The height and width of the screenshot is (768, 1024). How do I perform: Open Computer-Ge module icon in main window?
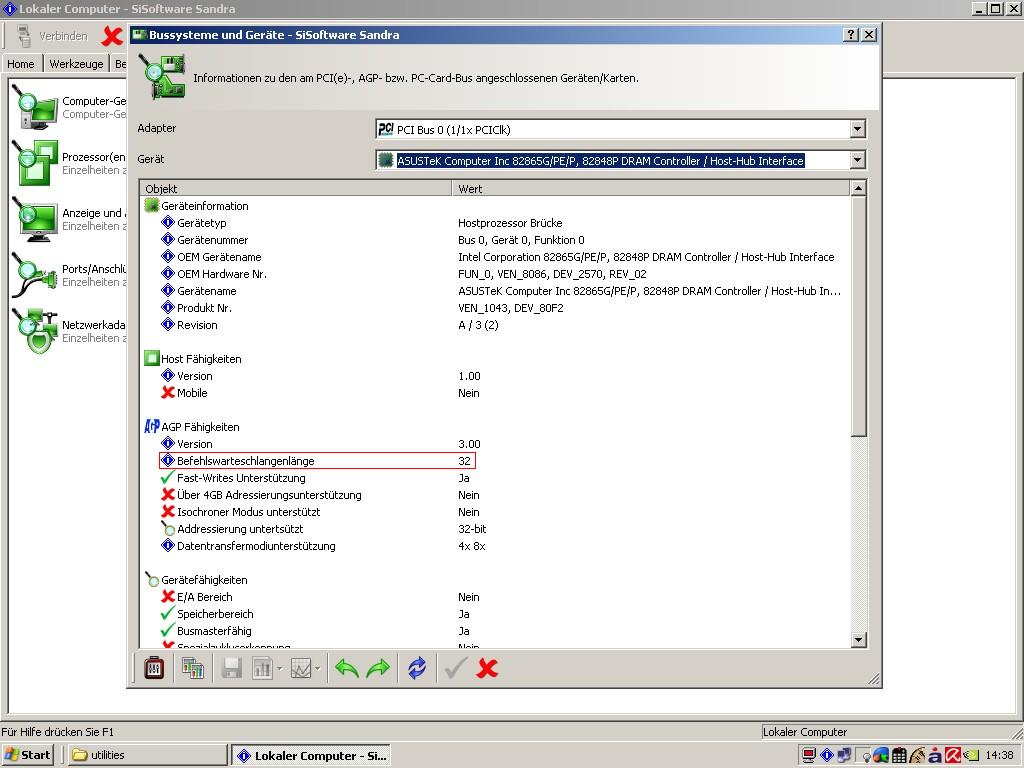(36, 108)
